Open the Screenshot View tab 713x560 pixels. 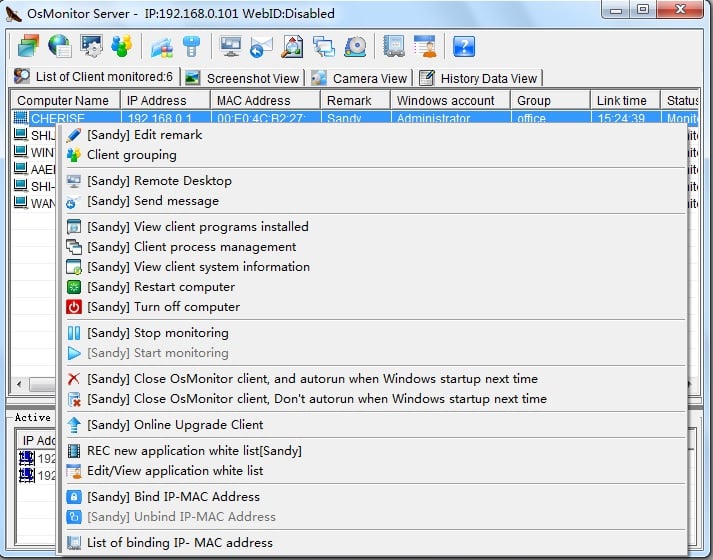[243, 78]
